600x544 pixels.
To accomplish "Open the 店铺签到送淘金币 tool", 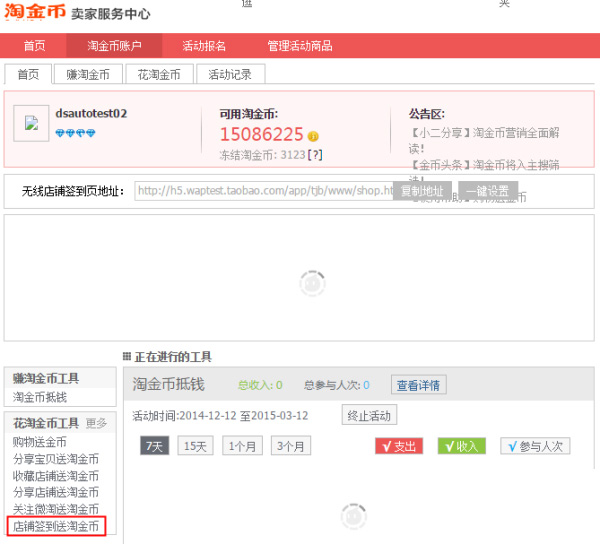I will (56, 526).
